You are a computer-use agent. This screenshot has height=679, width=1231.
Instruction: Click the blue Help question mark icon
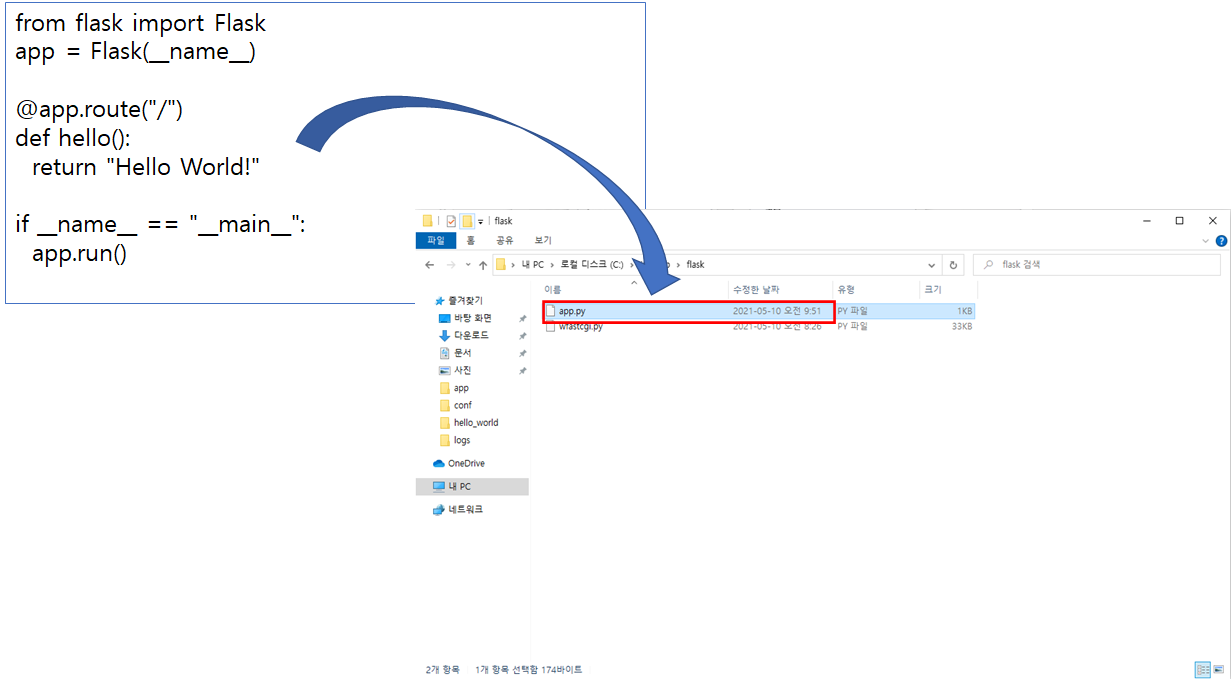1221,241
